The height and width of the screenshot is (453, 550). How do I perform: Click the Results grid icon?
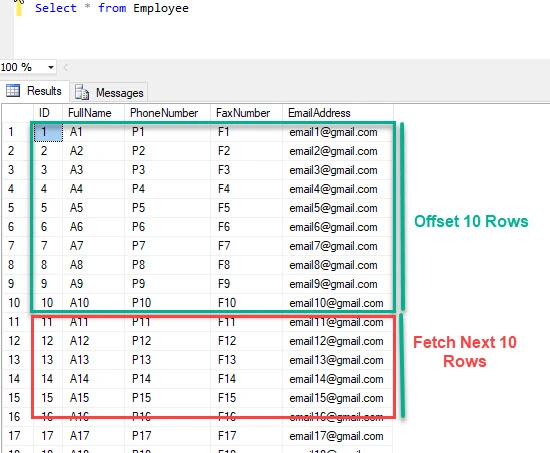pyautogui.click(x=13, y=91)
